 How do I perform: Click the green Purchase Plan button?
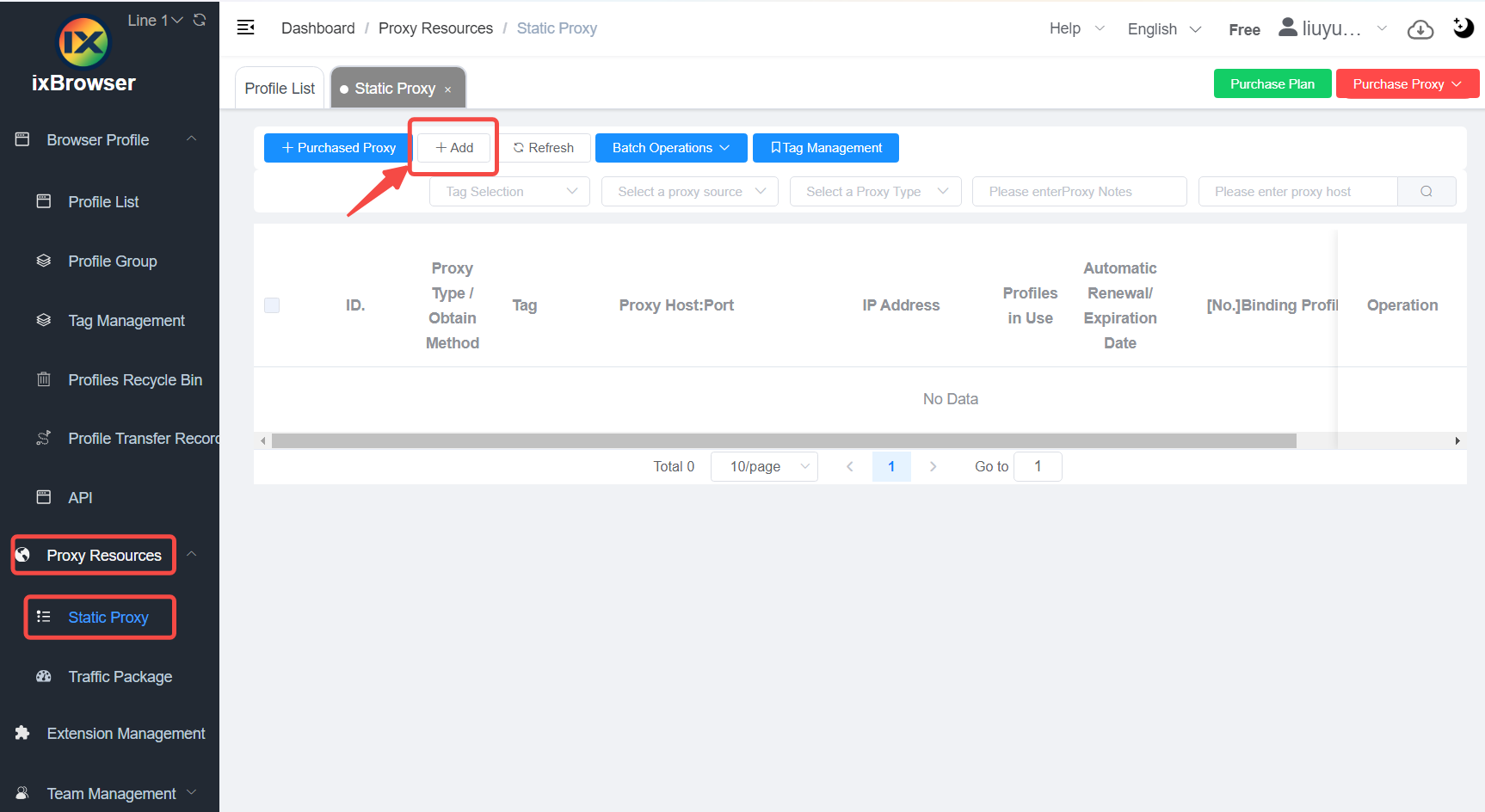[1272, 84]
